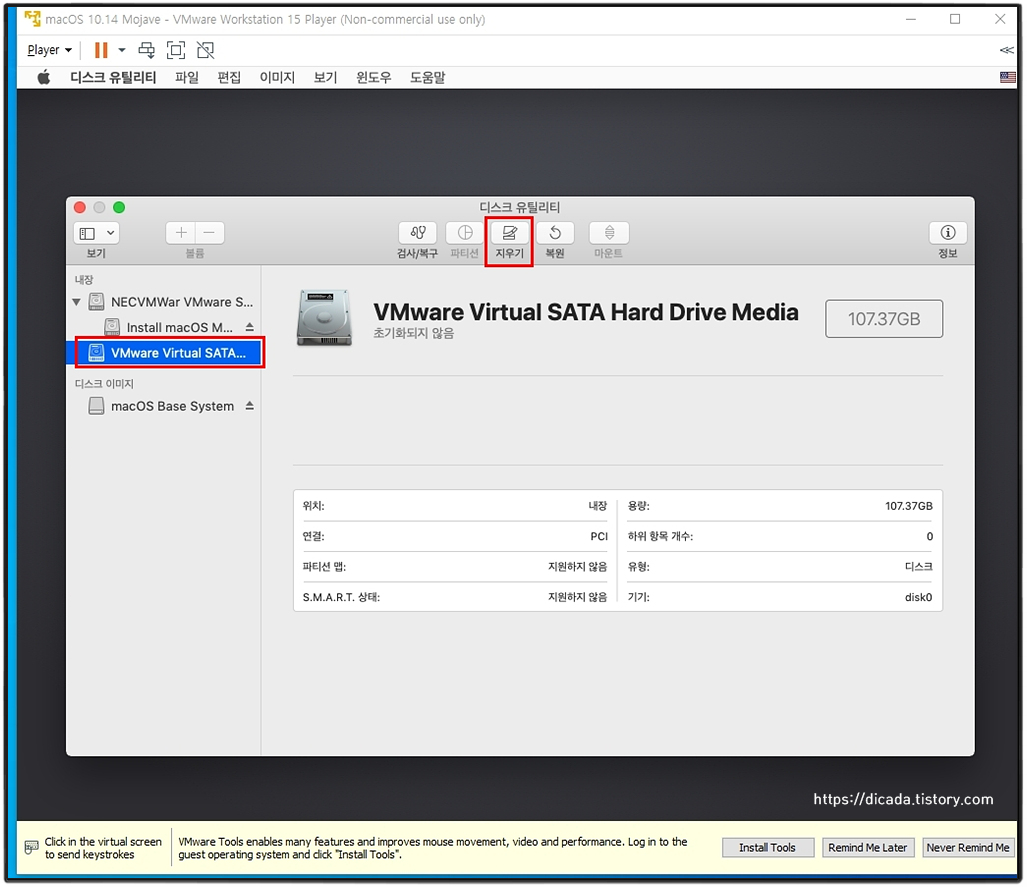Click the hard drive image icon
The height and width of the screenshot is (887, 1027).
324,318
